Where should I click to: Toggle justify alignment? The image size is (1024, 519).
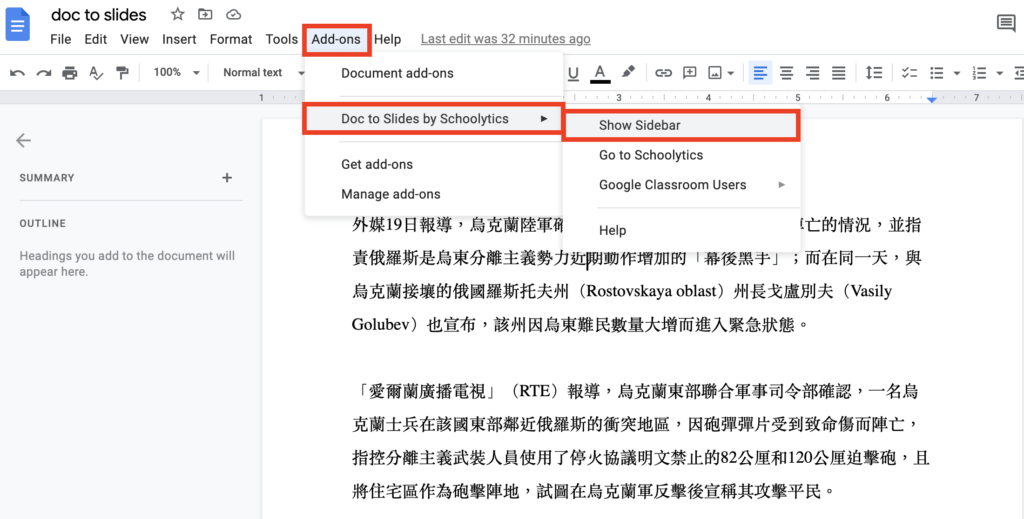[839, 72]
